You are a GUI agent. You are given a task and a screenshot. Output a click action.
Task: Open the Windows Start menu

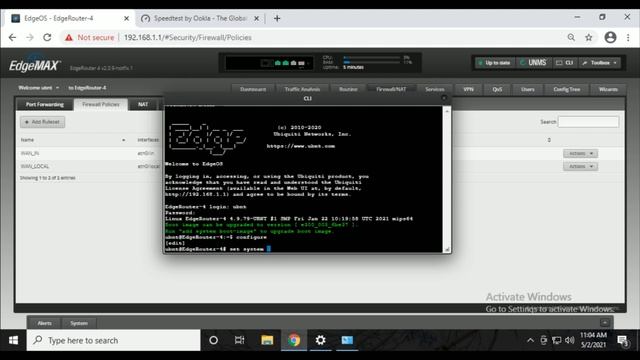pyautogui.click(x=13, y=340)
